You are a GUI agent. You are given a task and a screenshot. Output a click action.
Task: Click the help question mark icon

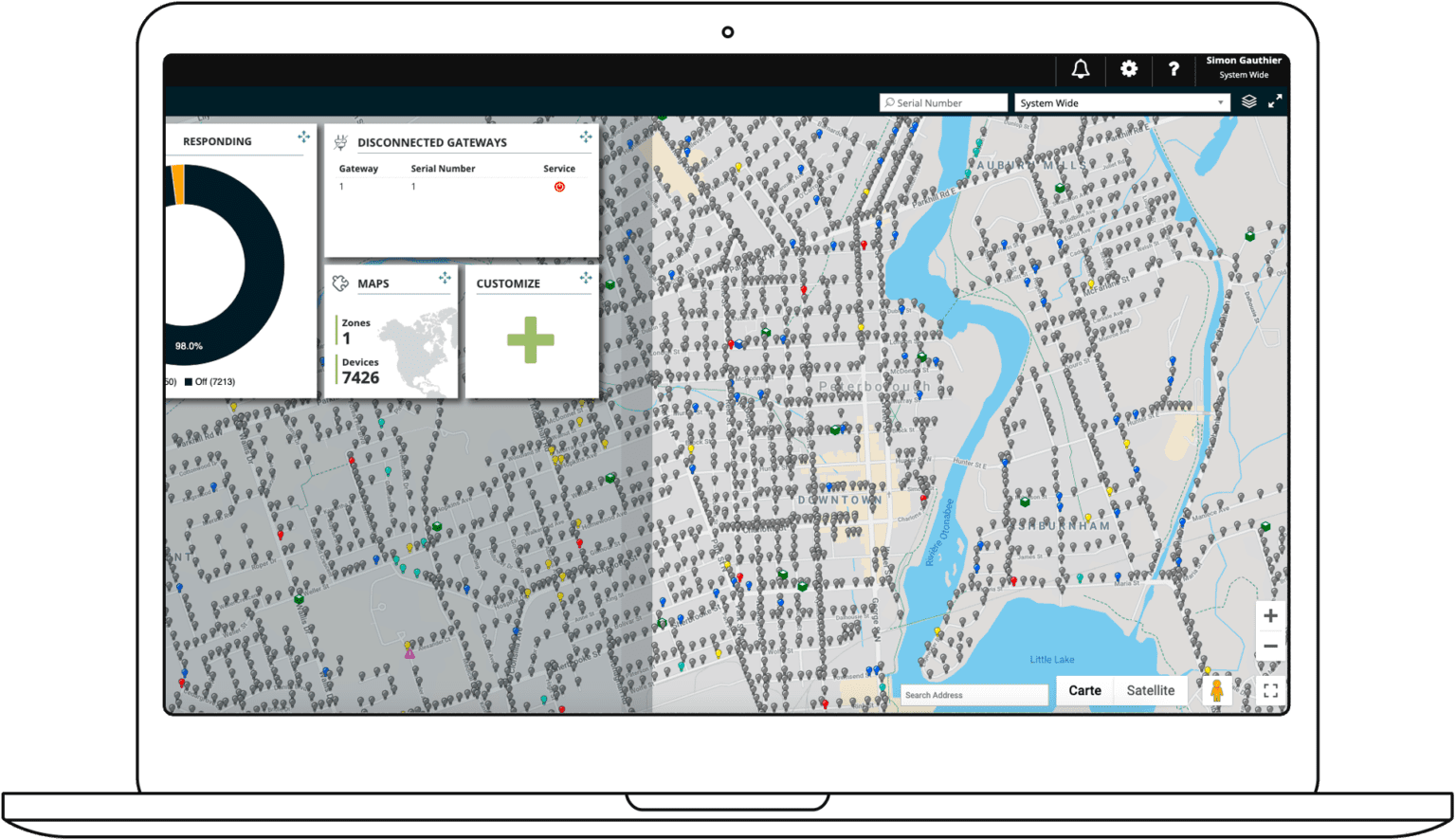[1174, 69]
